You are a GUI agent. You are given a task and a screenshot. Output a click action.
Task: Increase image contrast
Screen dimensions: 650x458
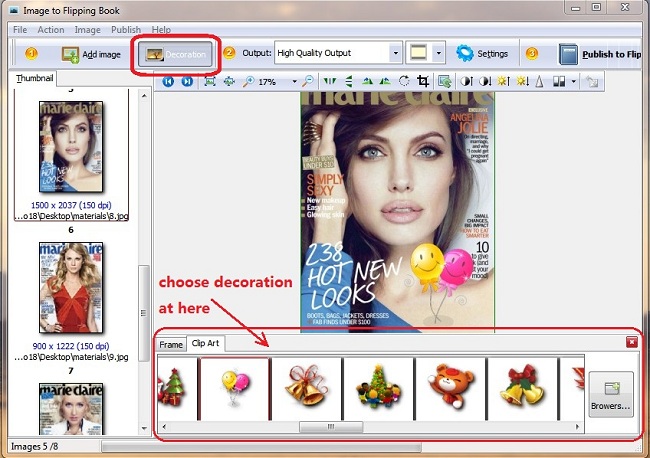click(466, 81)
